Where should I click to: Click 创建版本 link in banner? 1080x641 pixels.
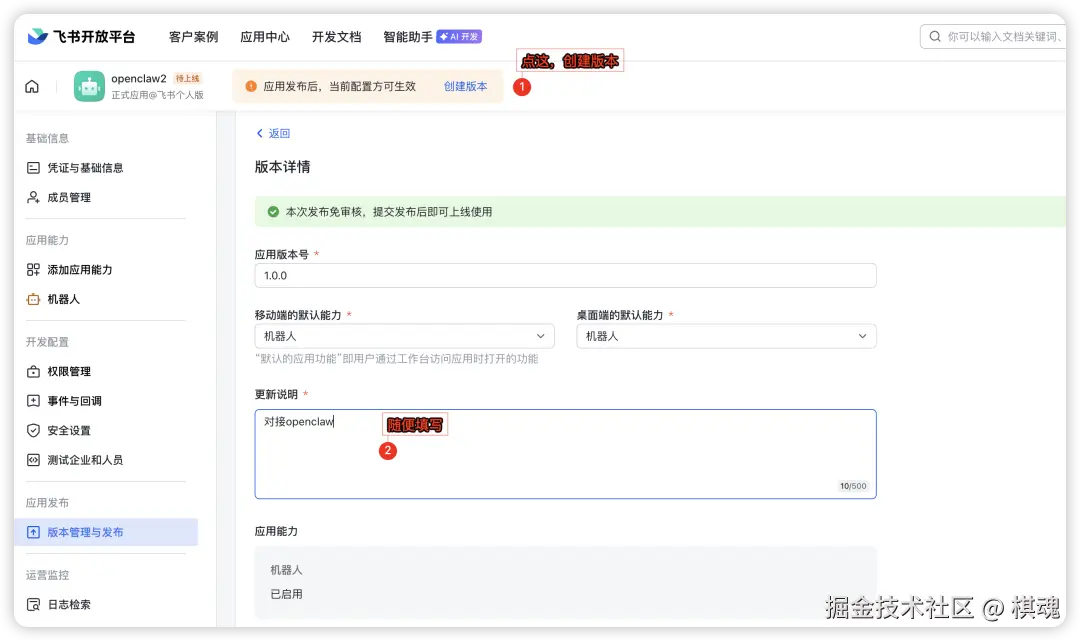tap(466, 87)
